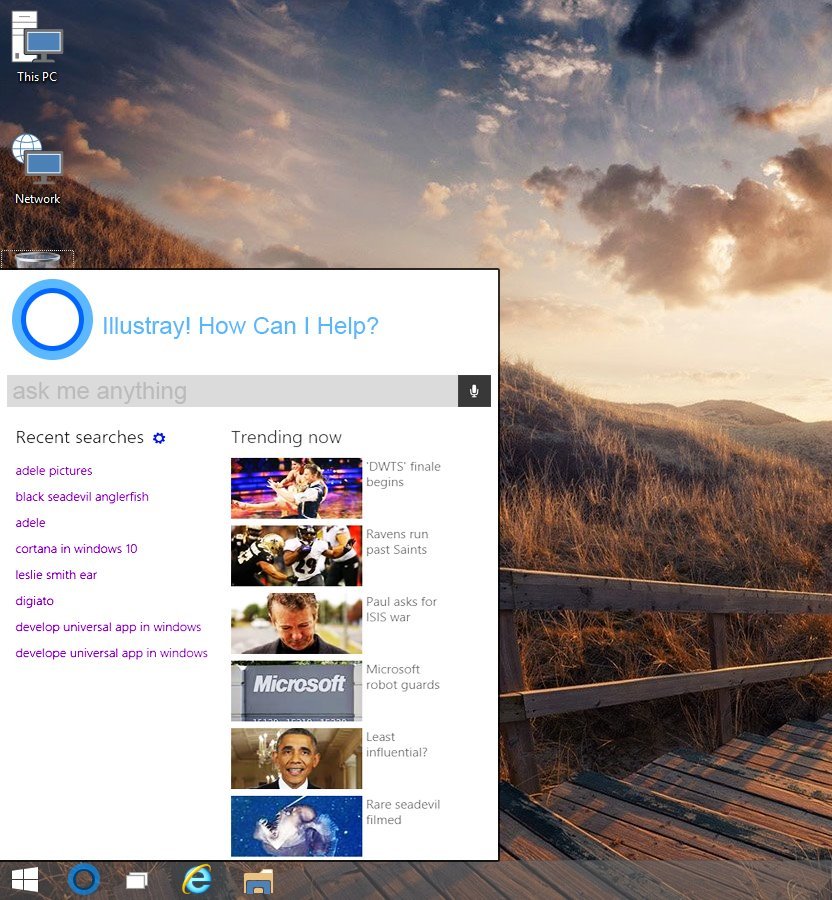Click 'Illustray! How Can I Help?' greeting

240,326
